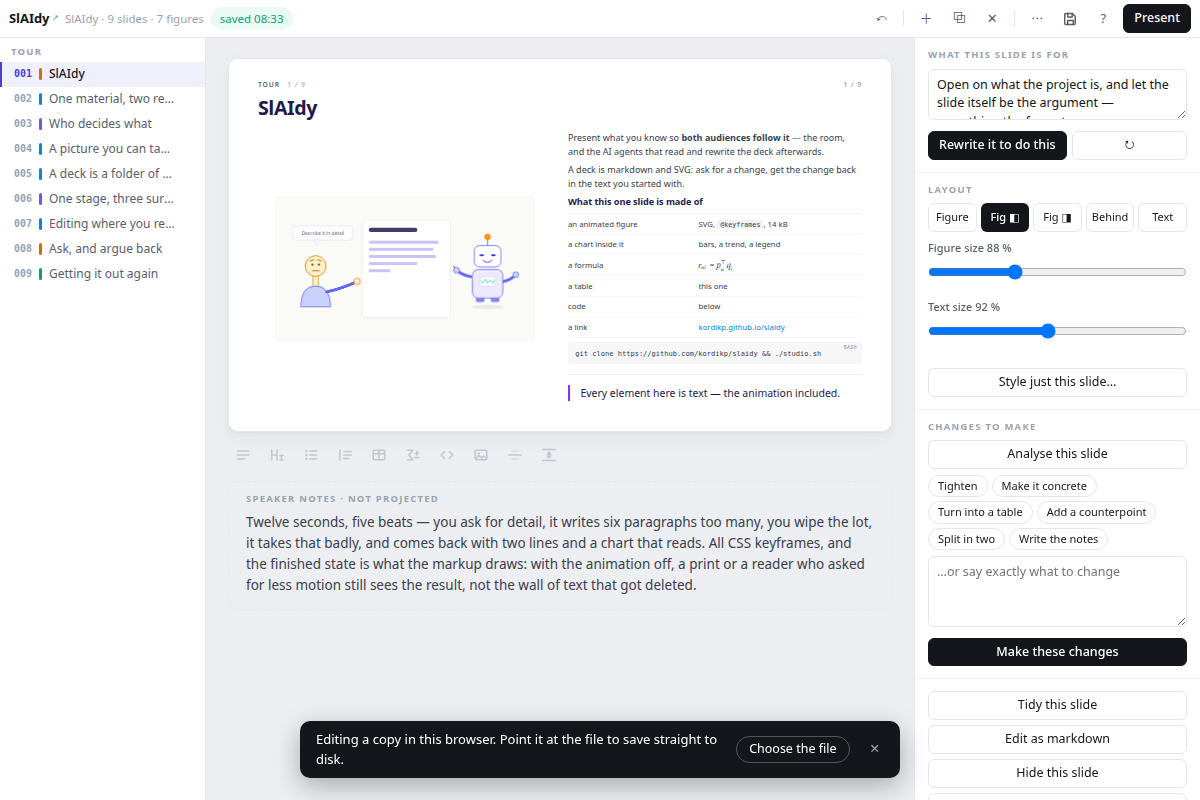Insert a horizontal divider
The image size is (1200, 800).
tap(515, 455)
